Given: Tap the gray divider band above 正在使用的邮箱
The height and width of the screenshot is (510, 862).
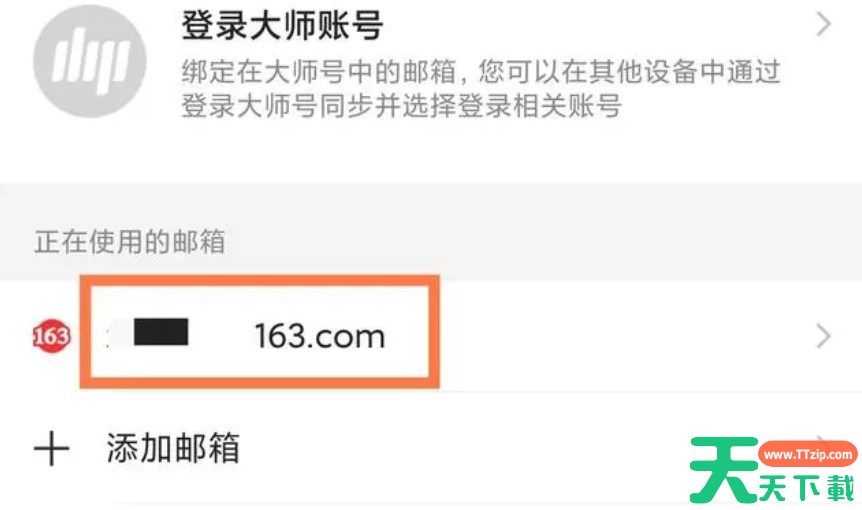Looking at the screenshot, I should (x=431, y=204).
